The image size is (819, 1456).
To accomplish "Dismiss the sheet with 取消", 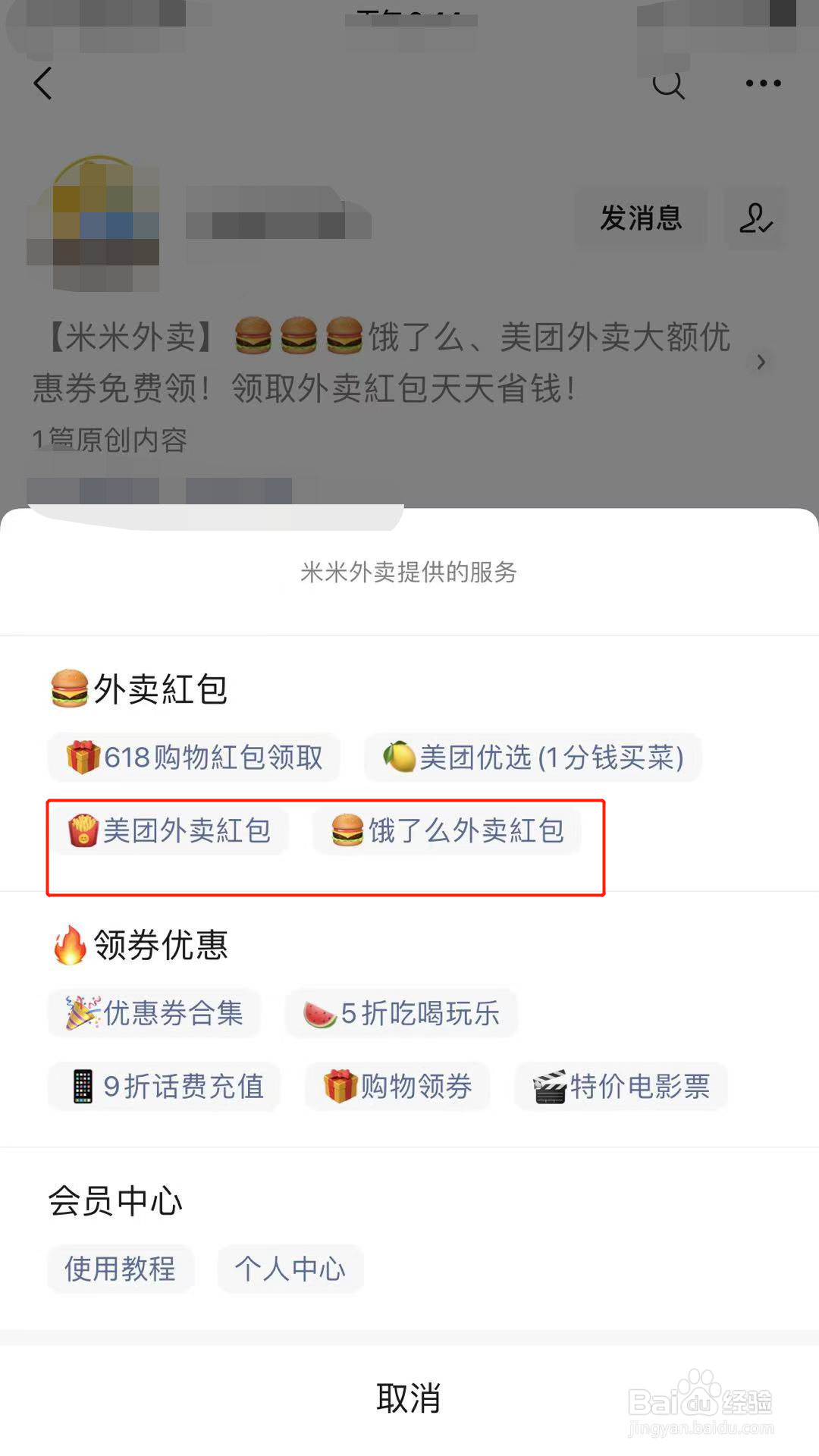I will (409, 1398).
